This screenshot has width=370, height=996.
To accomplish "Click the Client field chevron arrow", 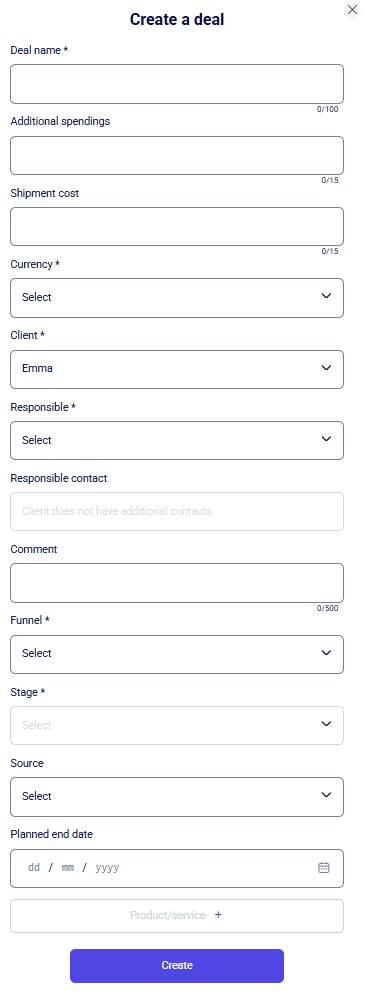I will click(326, 368).
